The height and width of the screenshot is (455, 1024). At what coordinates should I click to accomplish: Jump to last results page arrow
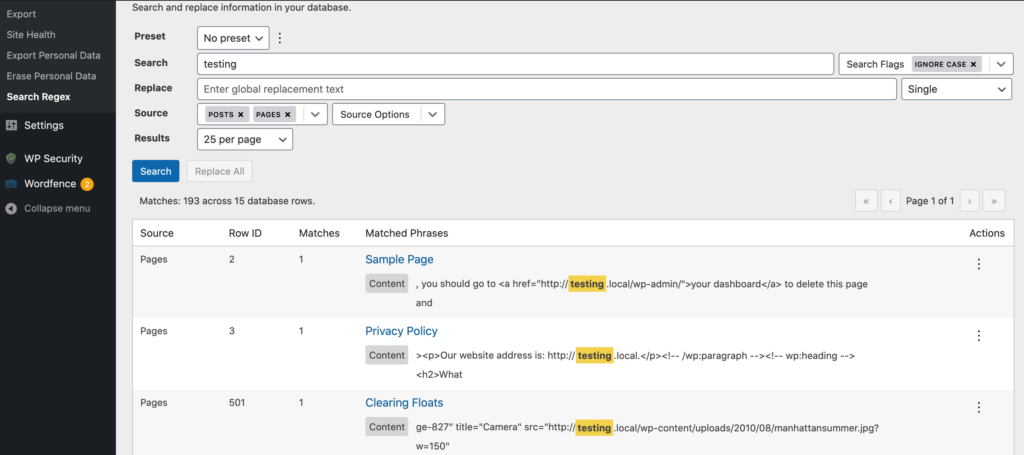[x=993, y=201]
